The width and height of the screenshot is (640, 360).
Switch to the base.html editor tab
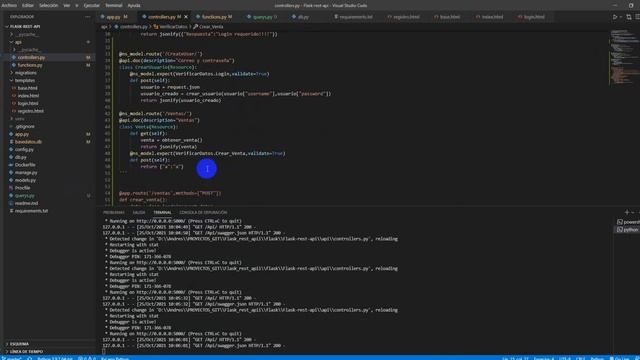pyautogui.click(x=450, y=17)
